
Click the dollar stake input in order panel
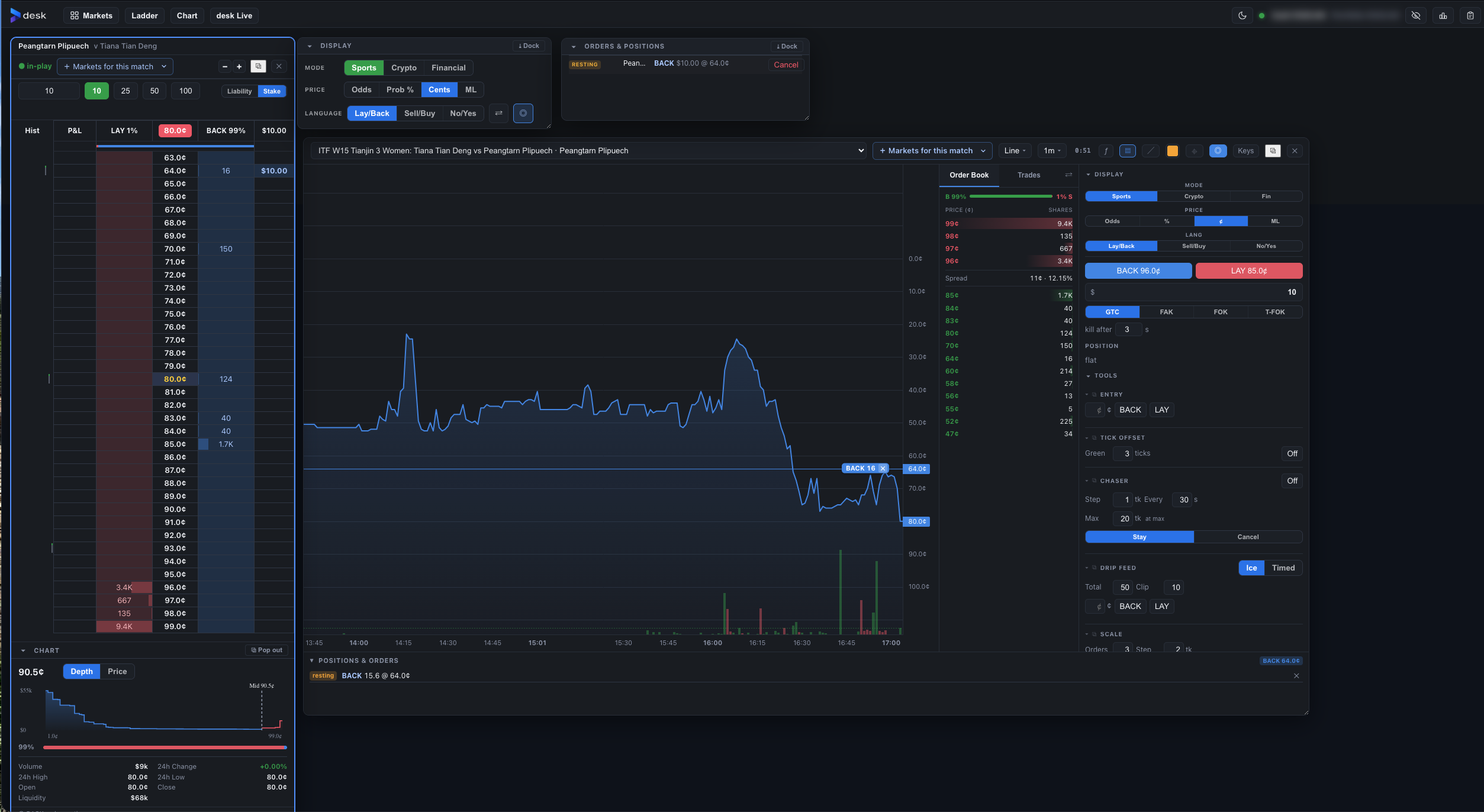1193,292
